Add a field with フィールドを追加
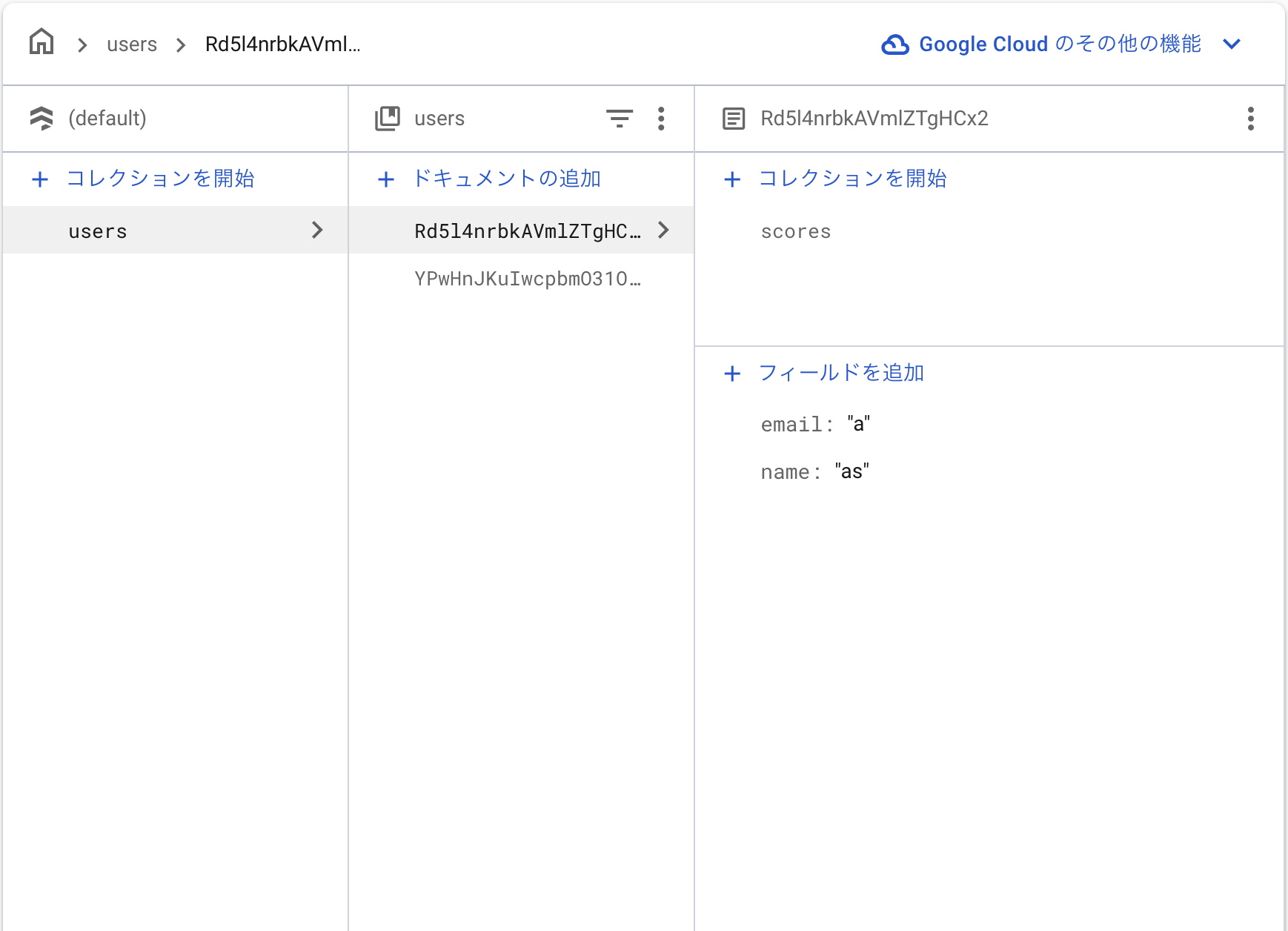This screenshot has height=931, width=1288. (842, 373)
